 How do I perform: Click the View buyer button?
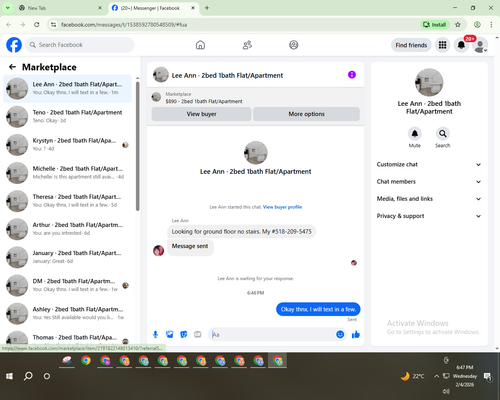click(x=201, y=114)
